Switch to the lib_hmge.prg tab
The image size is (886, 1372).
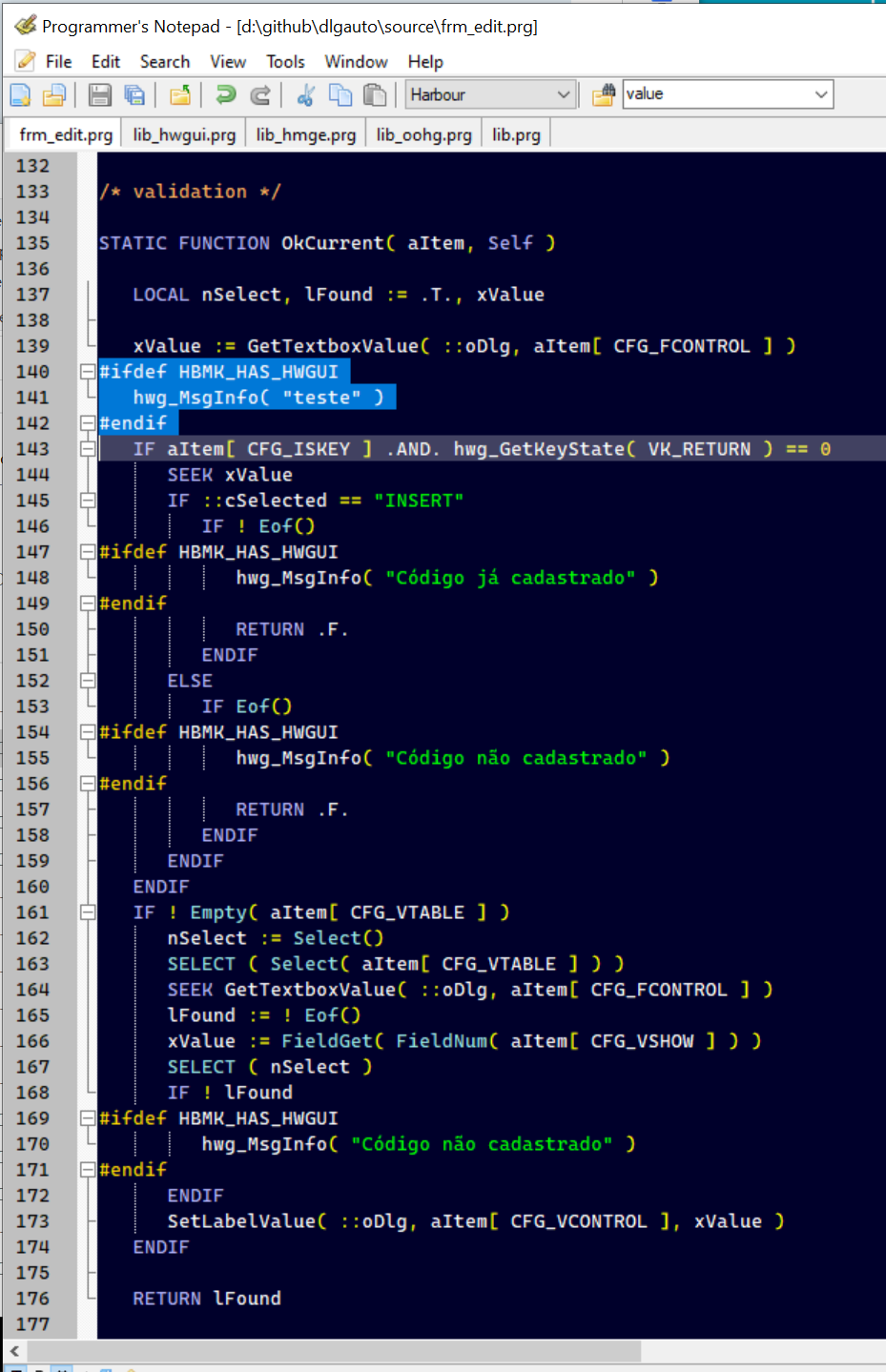pos(306,134)
